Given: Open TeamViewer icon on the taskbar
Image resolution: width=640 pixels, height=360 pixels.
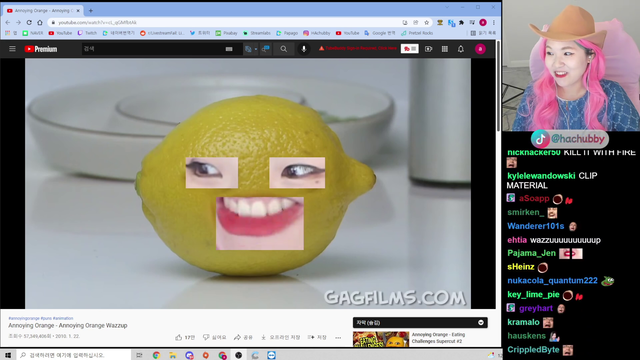Looking at the screenshot, I should 271,355.
